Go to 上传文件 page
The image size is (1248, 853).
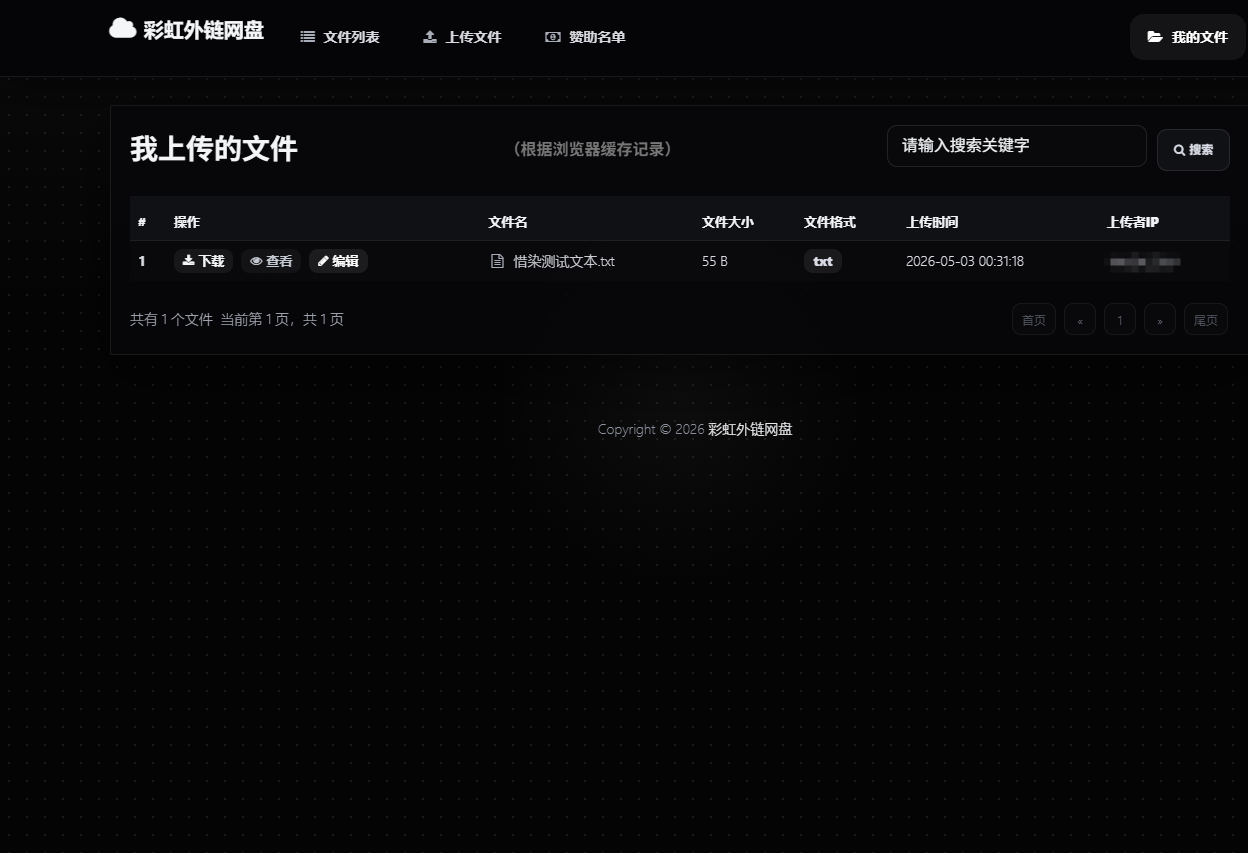click(x=461, y=37)
